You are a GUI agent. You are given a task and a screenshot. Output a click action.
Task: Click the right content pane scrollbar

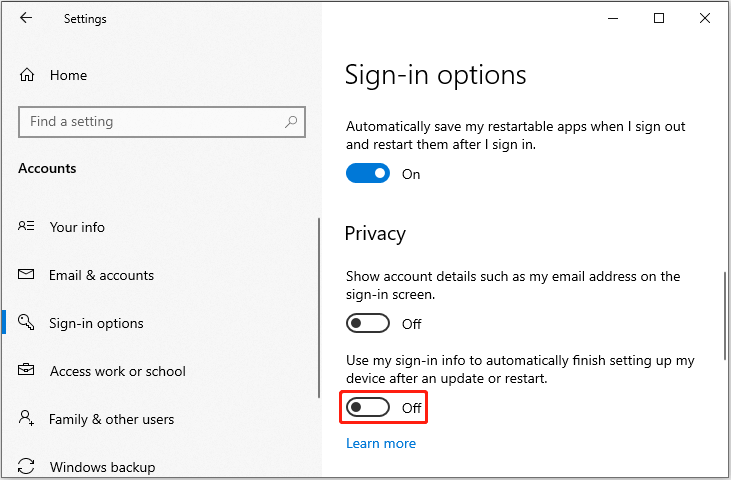point(725,316)
